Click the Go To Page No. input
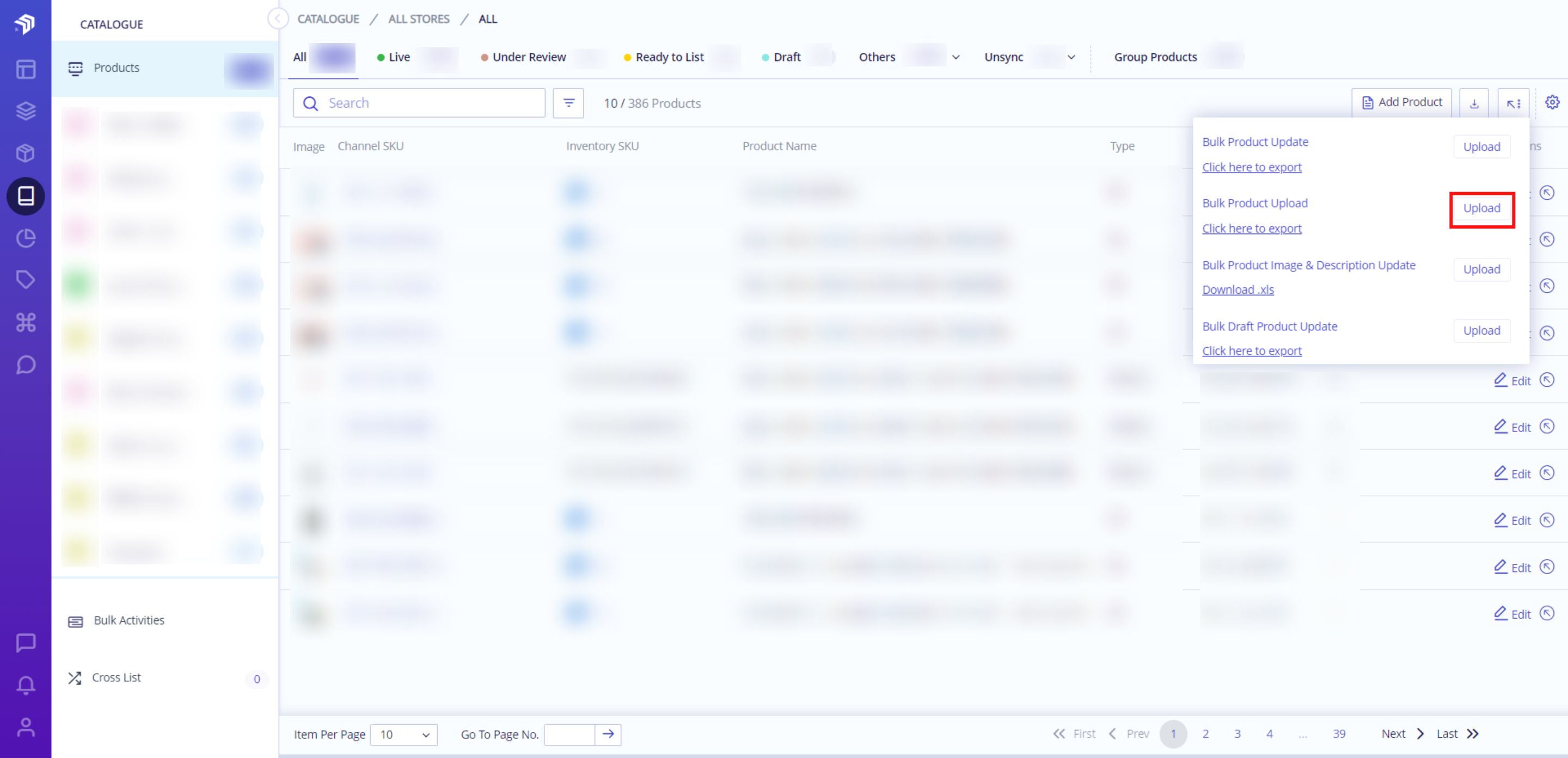Viewport: 1568px width, 758px height. (x=569, y=734)
